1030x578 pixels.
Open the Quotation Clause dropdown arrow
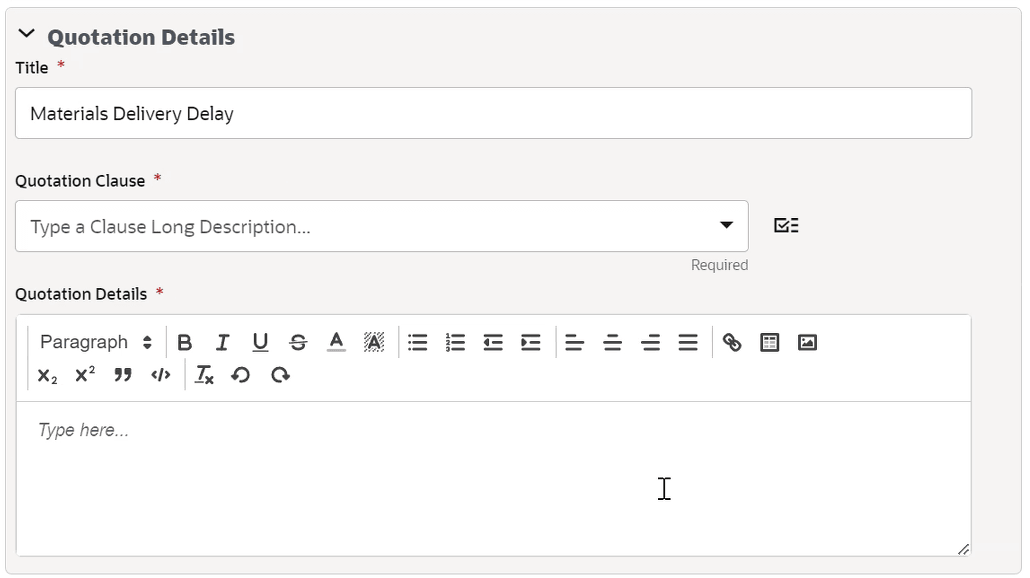(726, 225)
